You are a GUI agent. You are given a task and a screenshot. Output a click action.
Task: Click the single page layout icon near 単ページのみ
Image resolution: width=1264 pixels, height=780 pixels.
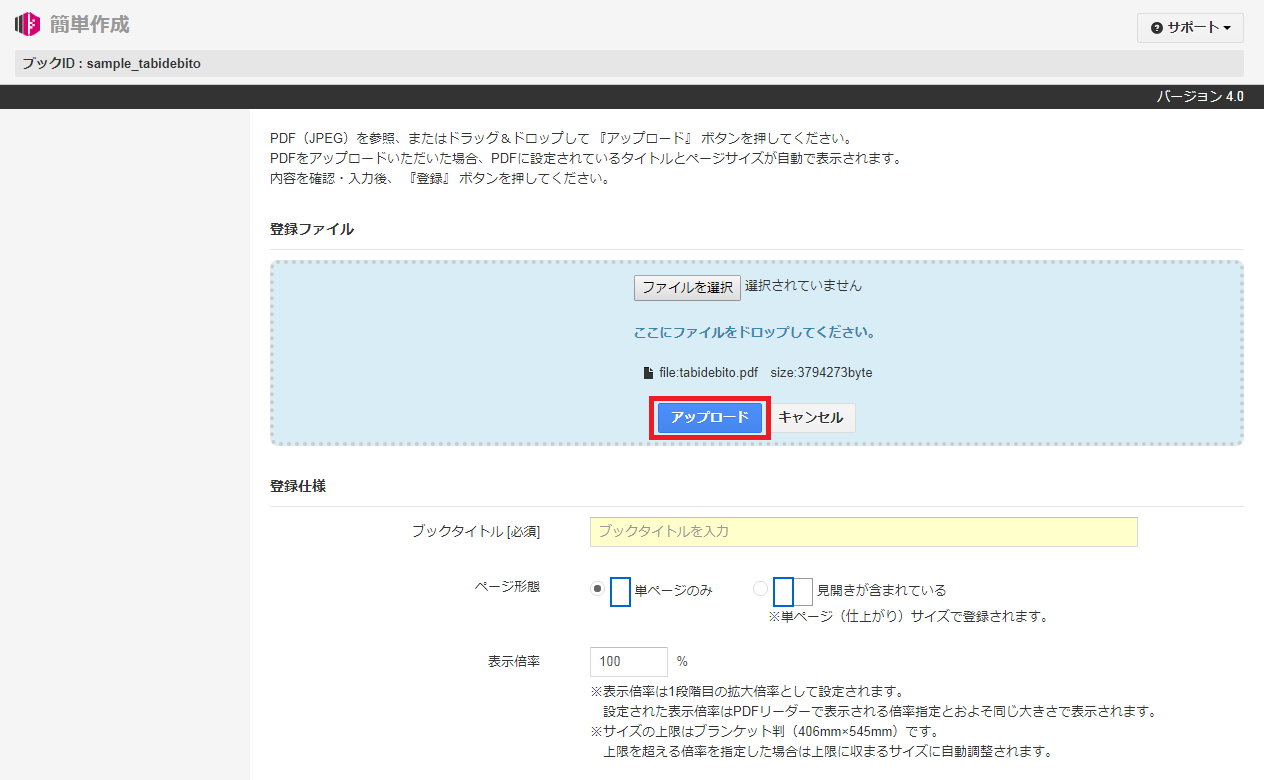tap(620, 590)
